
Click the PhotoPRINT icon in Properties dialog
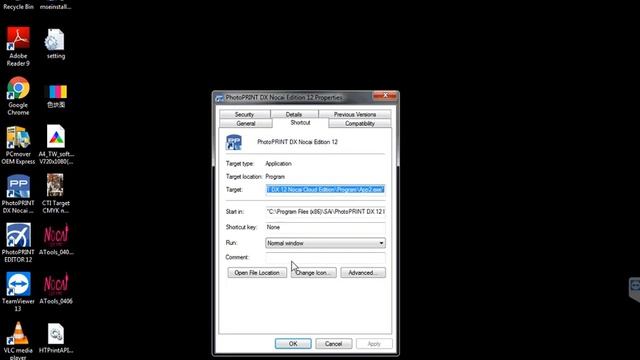tap(234, 142)
